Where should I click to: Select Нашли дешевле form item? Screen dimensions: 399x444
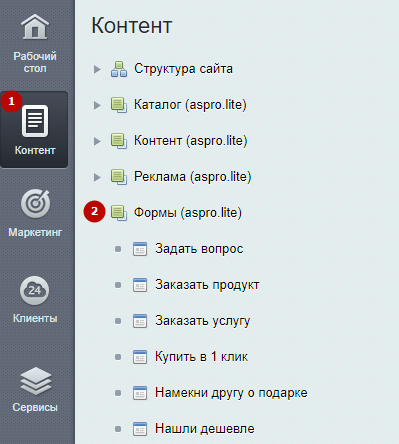tap(205, 429)
